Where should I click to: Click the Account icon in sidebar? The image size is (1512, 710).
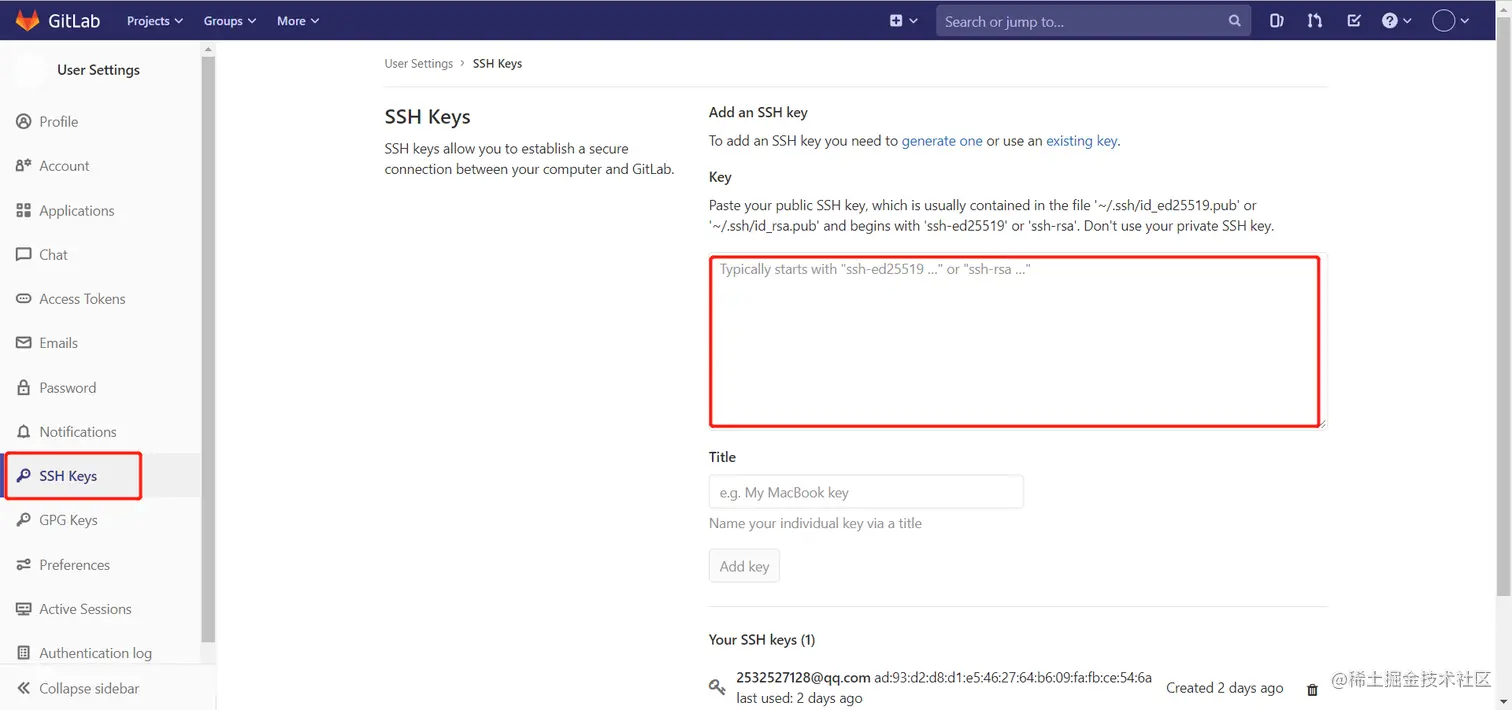pyautogui.click(x=24, y=166)
